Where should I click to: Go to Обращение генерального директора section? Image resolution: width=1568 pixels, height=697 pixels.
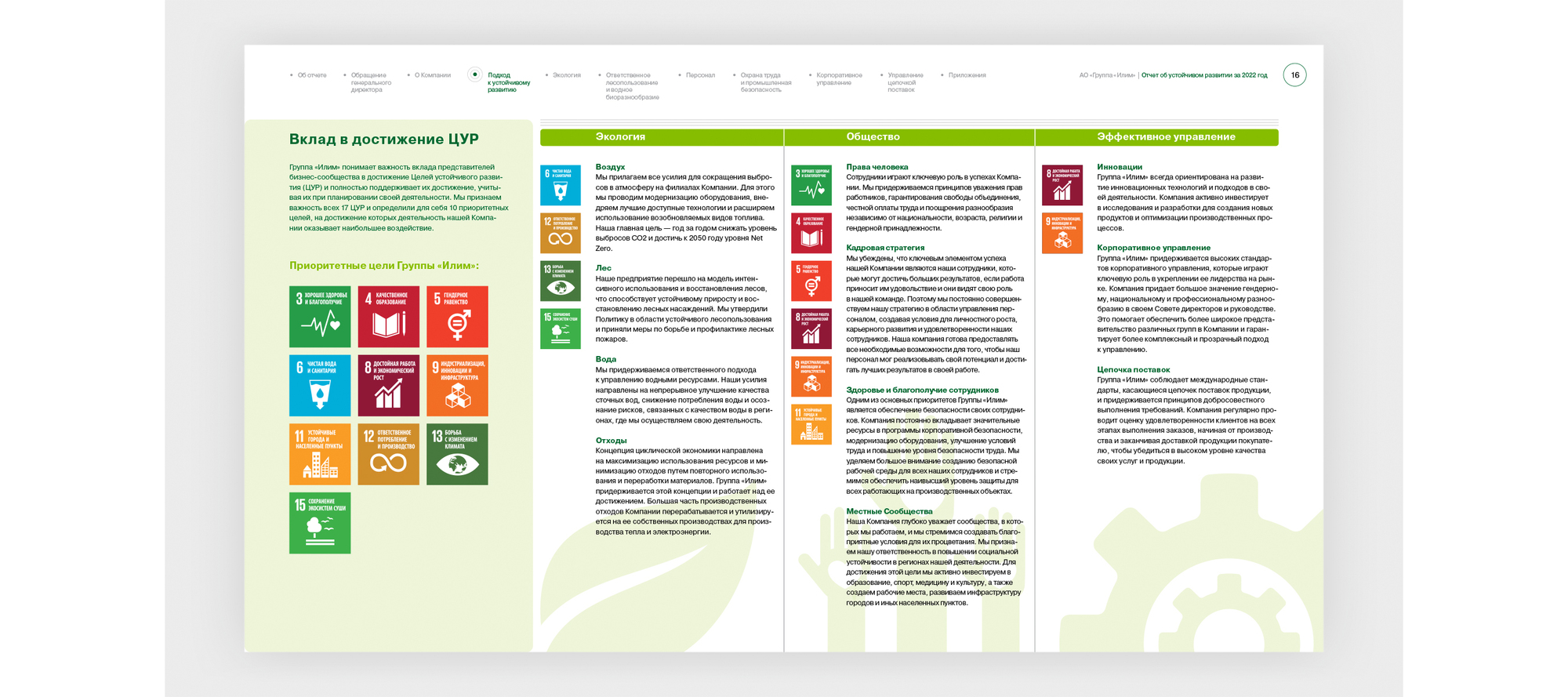click(x=371, y=82)
